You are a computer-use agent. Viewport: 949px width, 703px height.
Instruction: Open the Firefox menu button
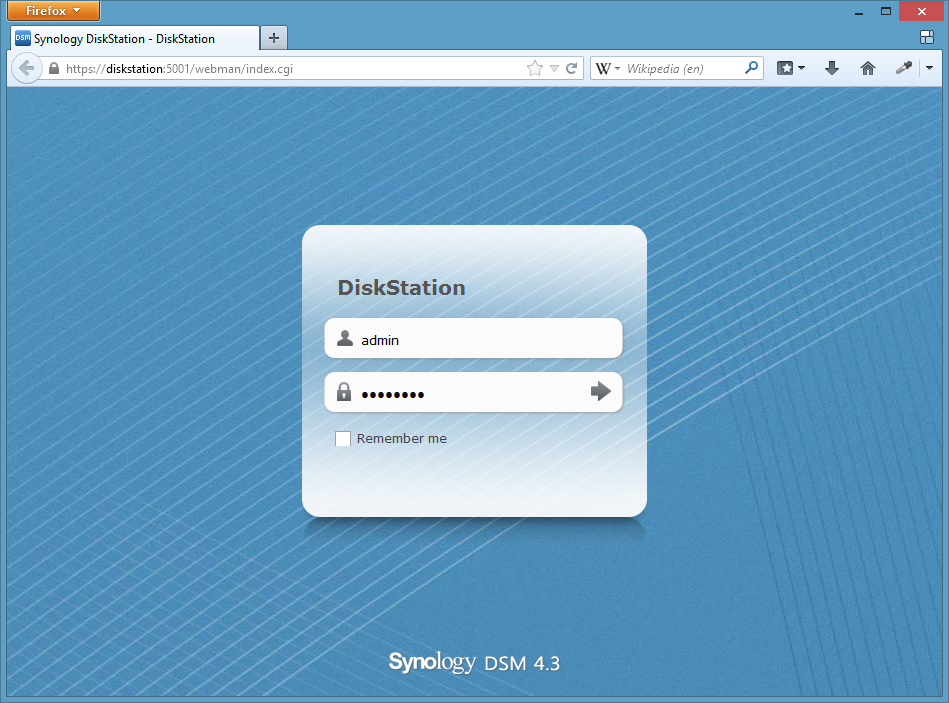[53, 11]
